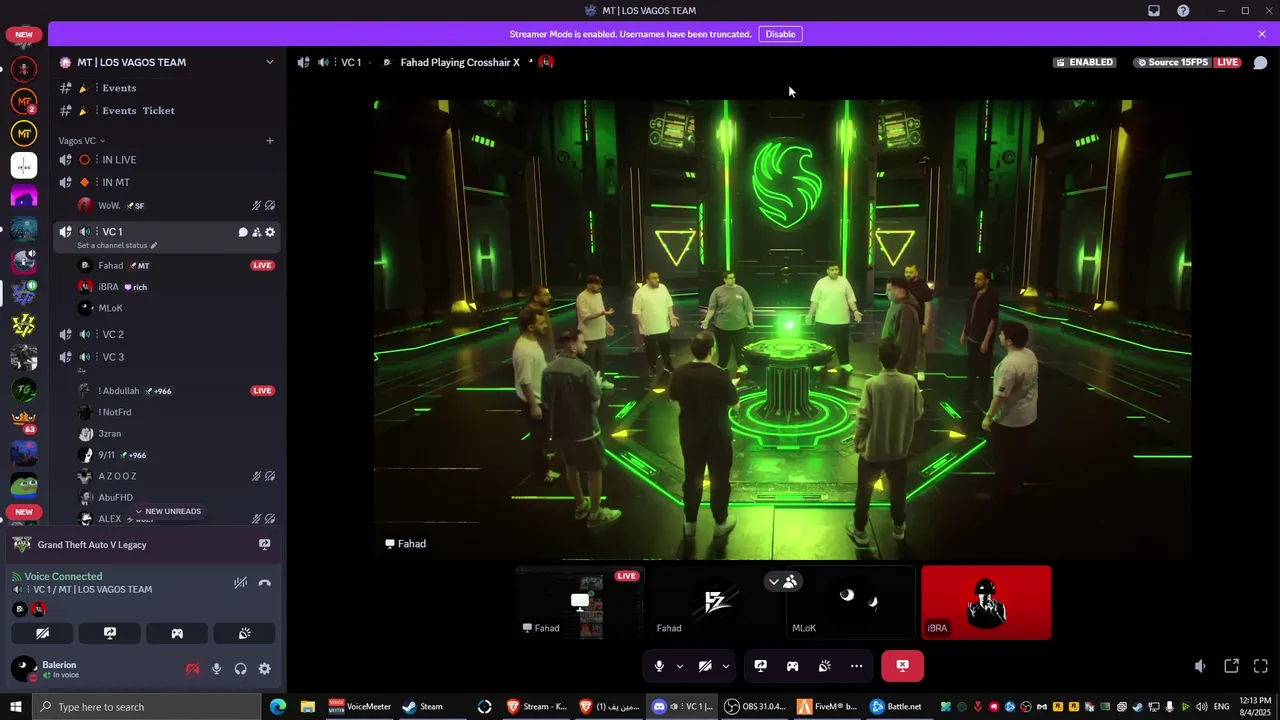Mute microphone in user panel
The height and width of the screenshot is (720, 1280).
point(217,669)
